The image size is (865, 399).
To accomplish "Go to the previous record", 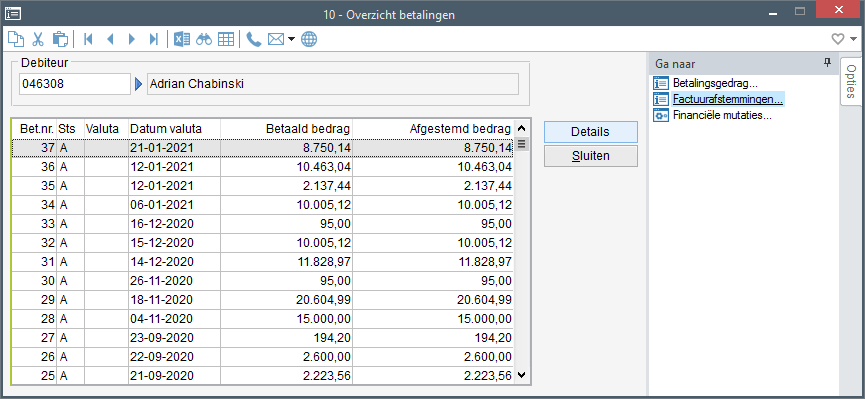I will (x=110, y=39).
